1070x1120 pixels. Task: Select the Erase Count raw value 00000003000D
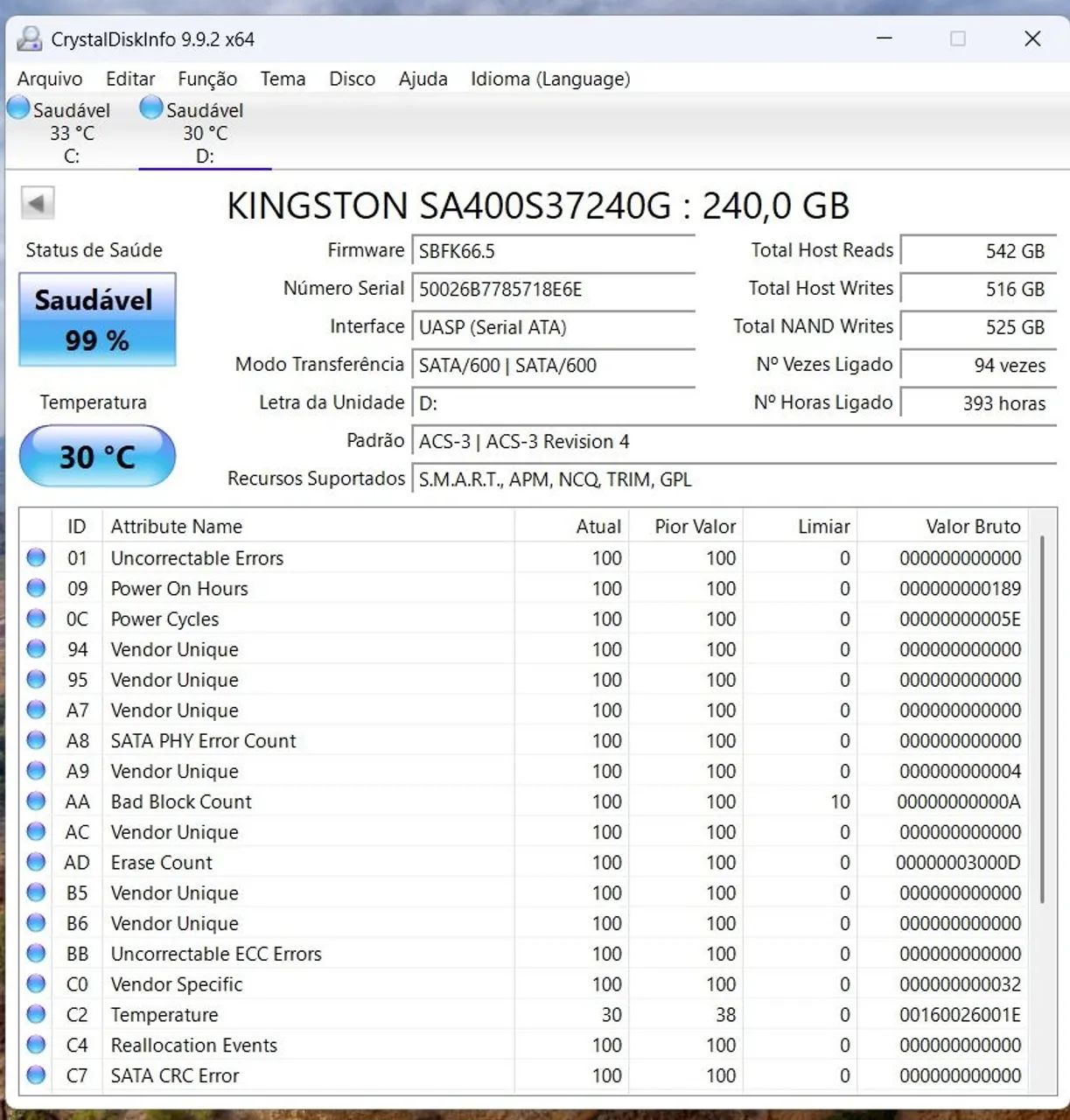958,863
